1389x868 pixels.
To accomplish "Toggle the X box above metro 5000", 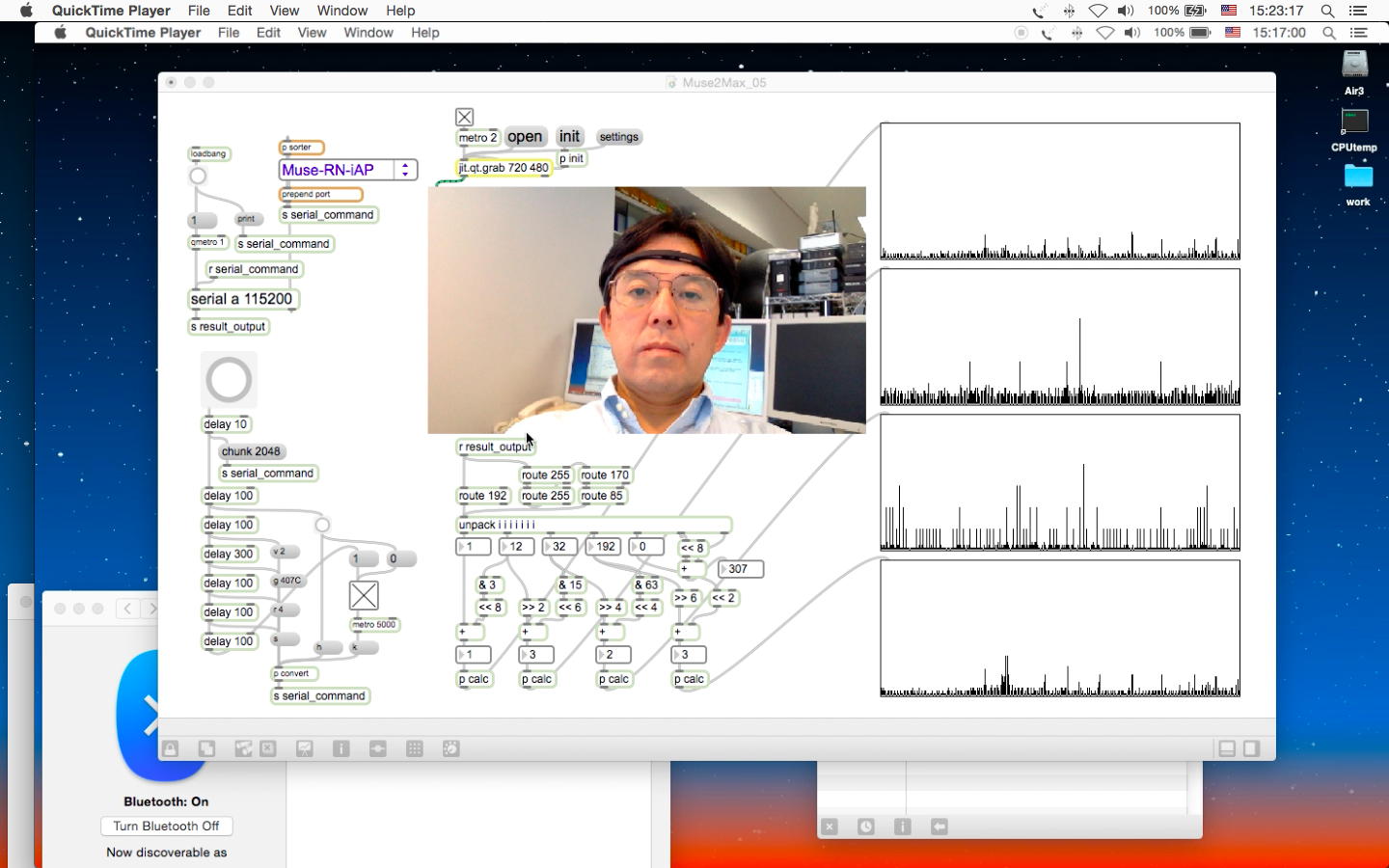I will click(x=364, y=596).
